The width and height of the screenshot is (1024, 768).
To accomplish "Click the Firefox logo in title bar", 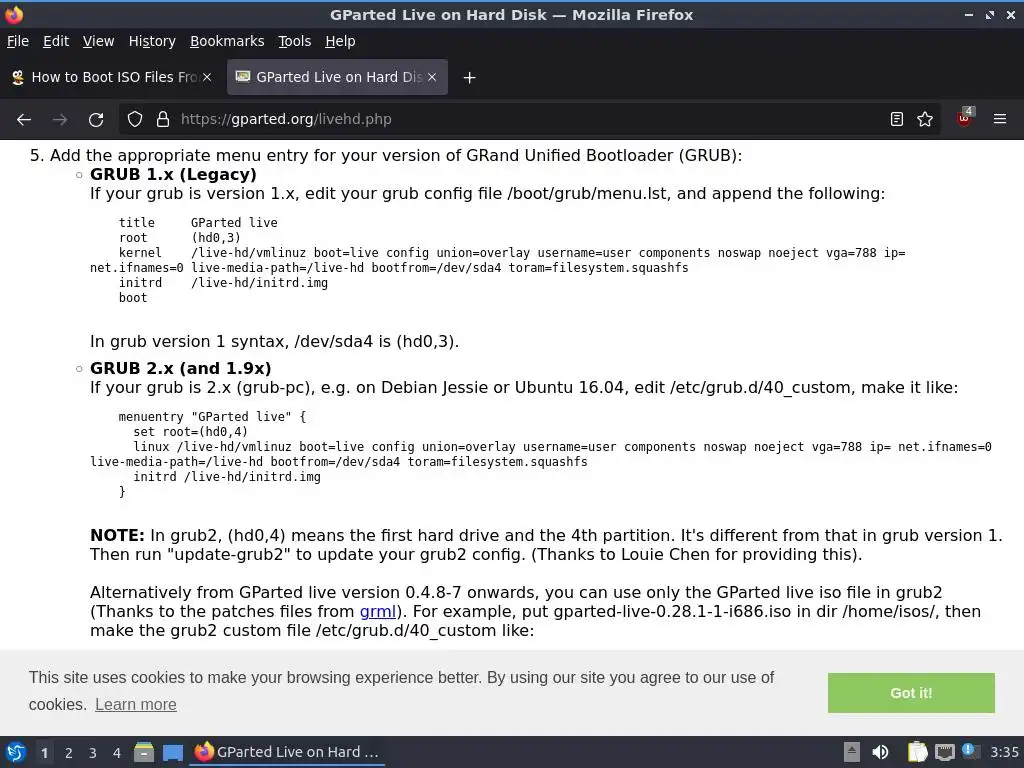I will [x=14, y=14].
